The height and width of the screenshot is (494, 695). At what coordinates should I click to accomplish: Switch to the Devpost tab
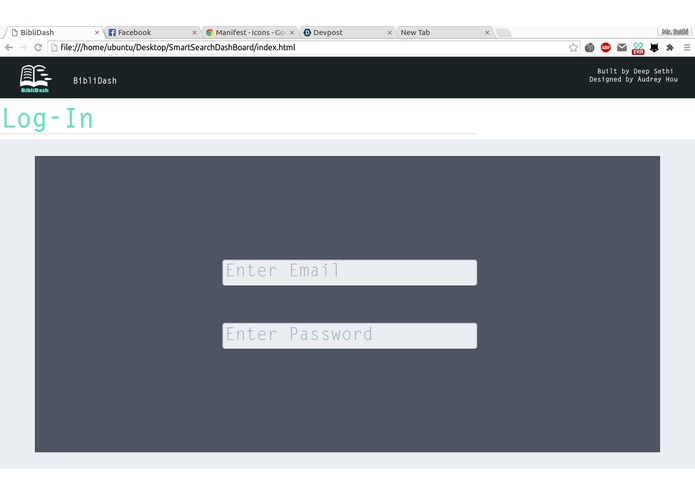tap(347, 32)
